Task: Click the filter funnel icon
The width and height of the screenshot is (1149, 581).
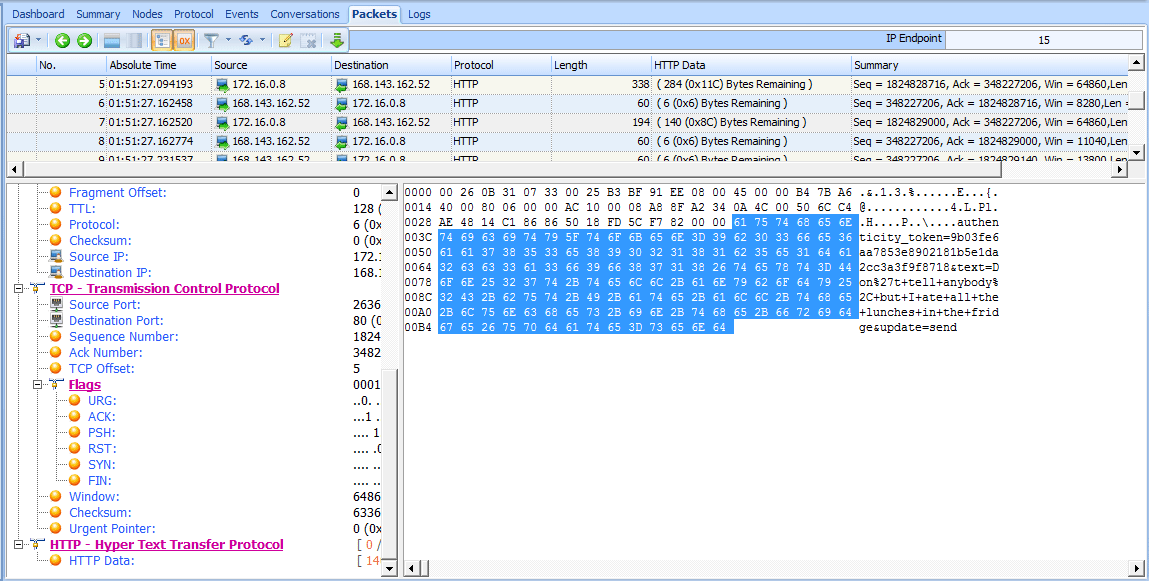Action: (x=211, y=40)
